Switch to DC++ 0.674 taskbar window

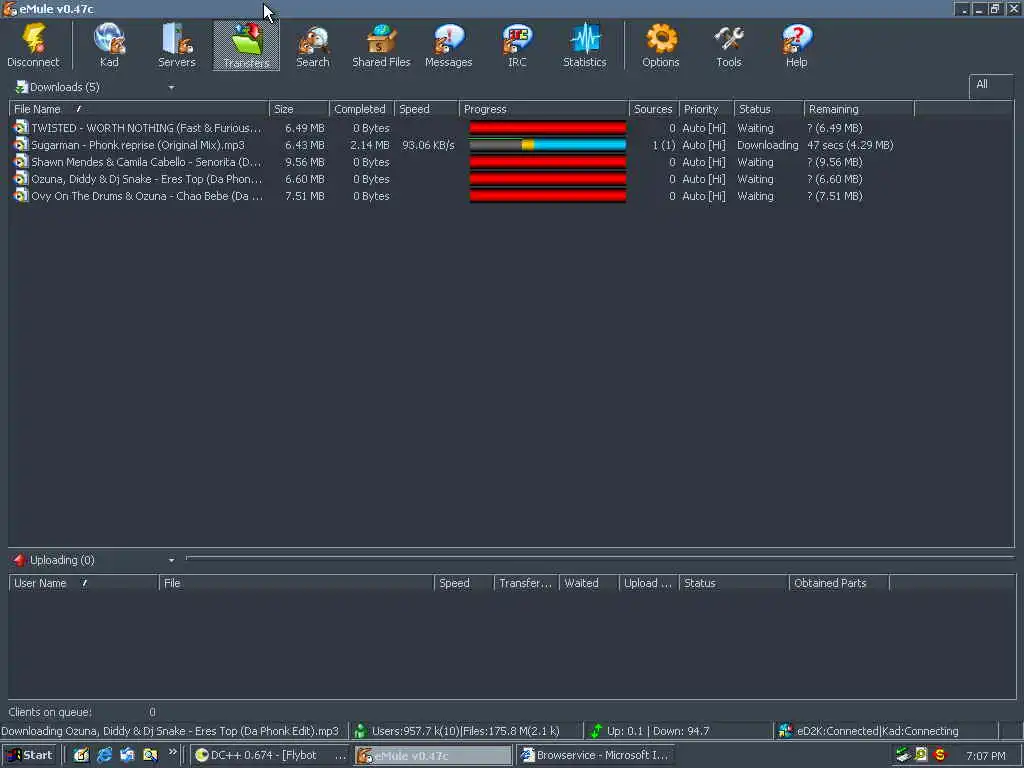tap(271, 755)
